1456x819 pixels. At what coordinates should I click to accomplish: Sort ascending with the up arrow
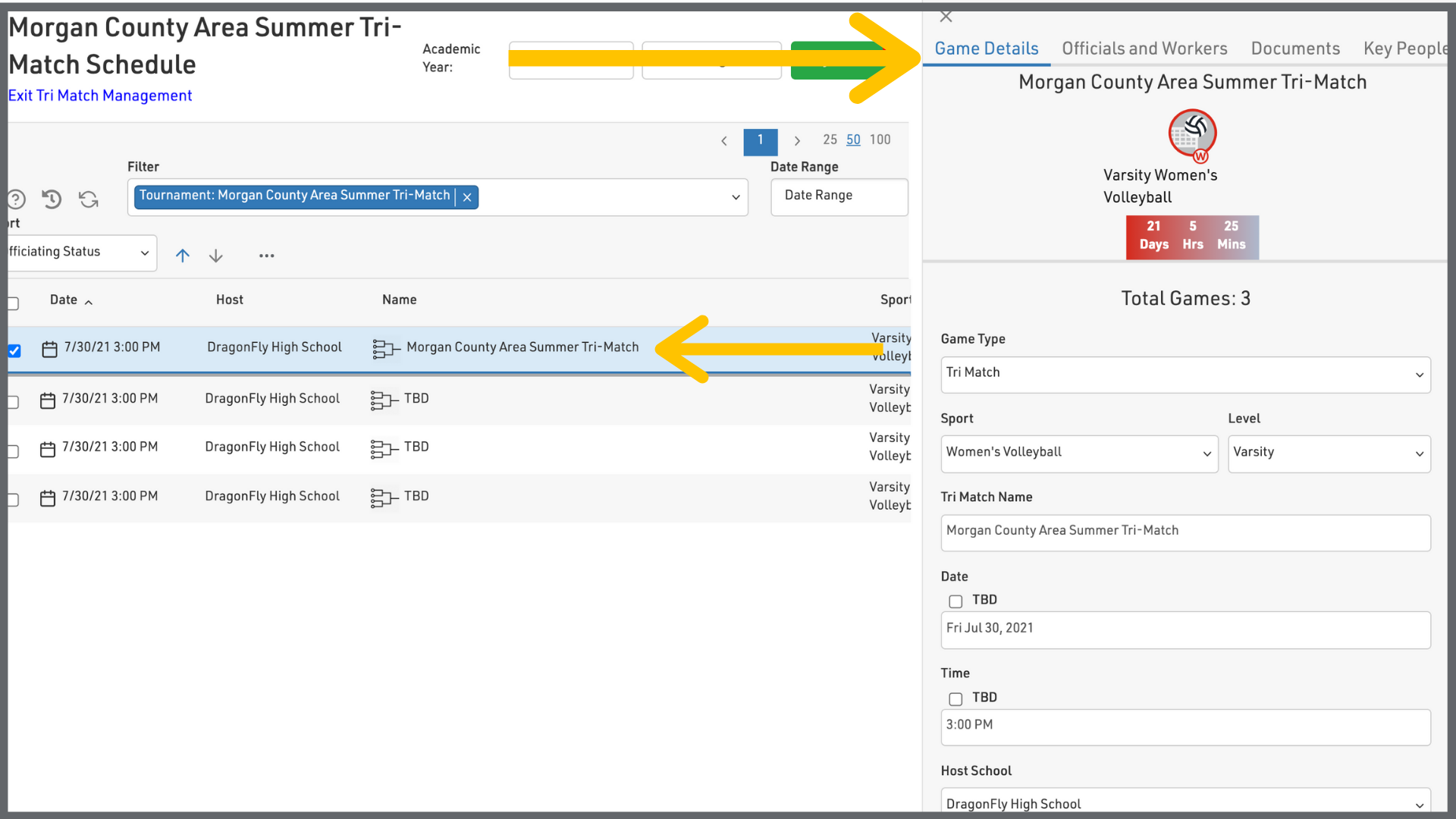[x=183, y=256]
